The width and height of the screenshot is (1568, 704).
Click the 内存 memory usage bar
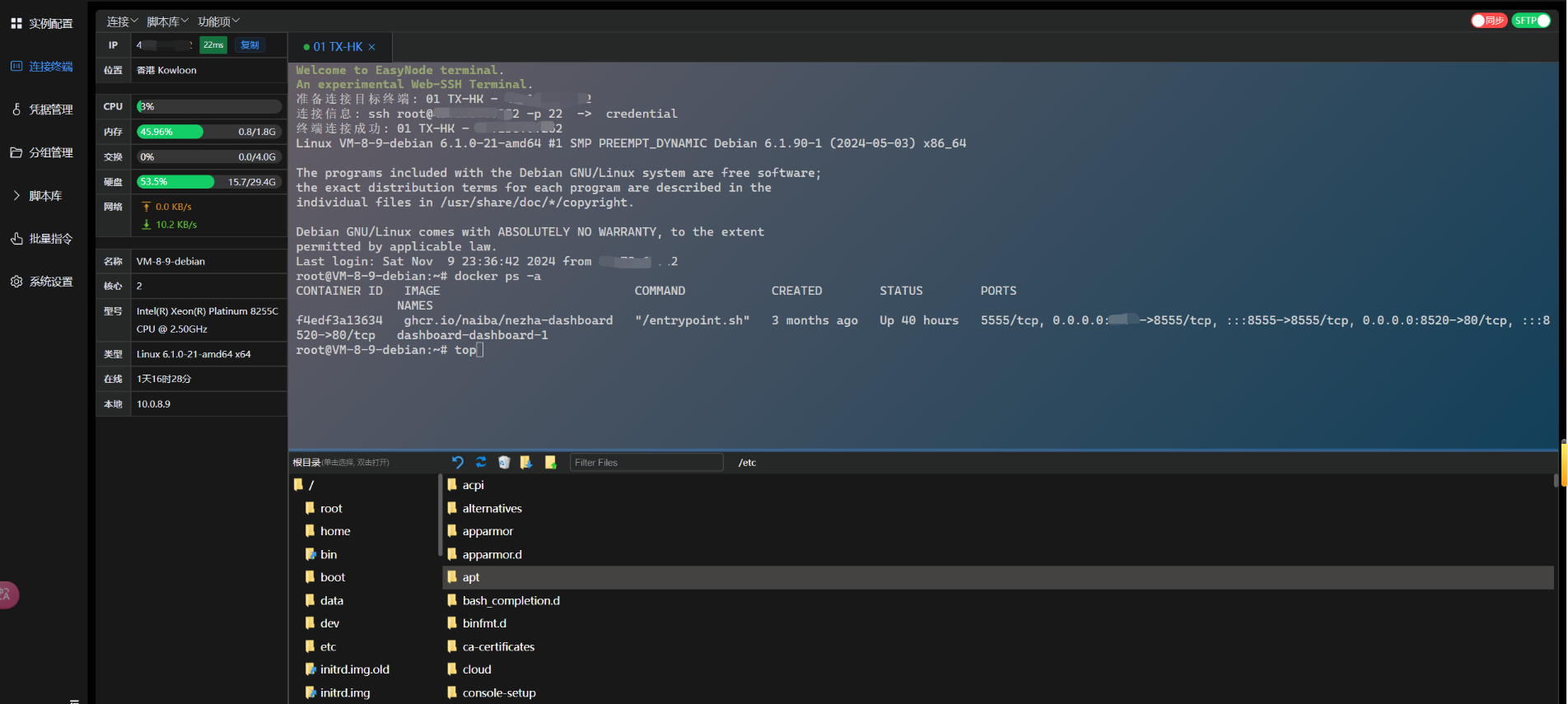pos(209,132)
